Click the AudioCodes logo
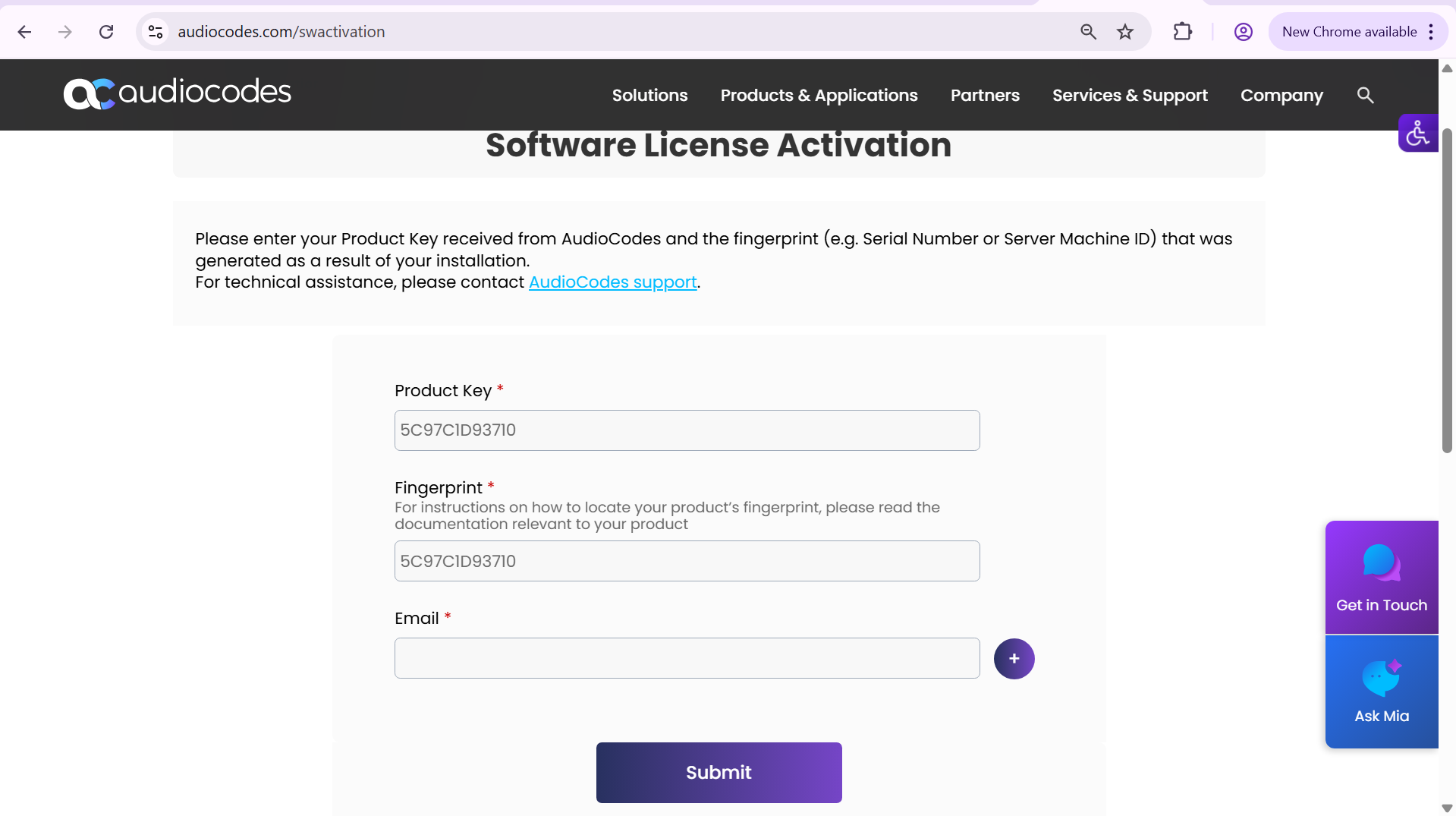Screen dimensions: 1456x816 pyautogui.click(x=177, y=93)
